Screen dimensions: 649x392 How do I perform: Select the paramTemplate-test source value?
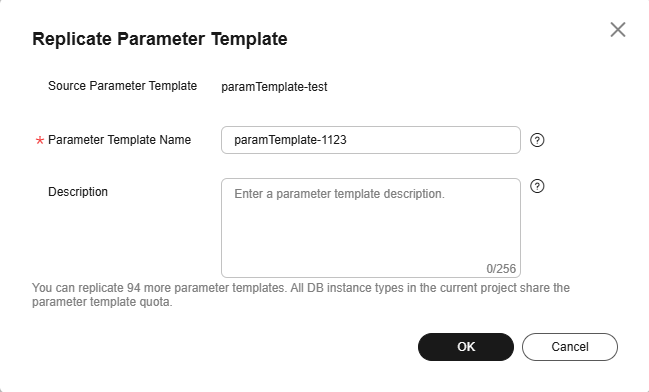tap(274, 87)
